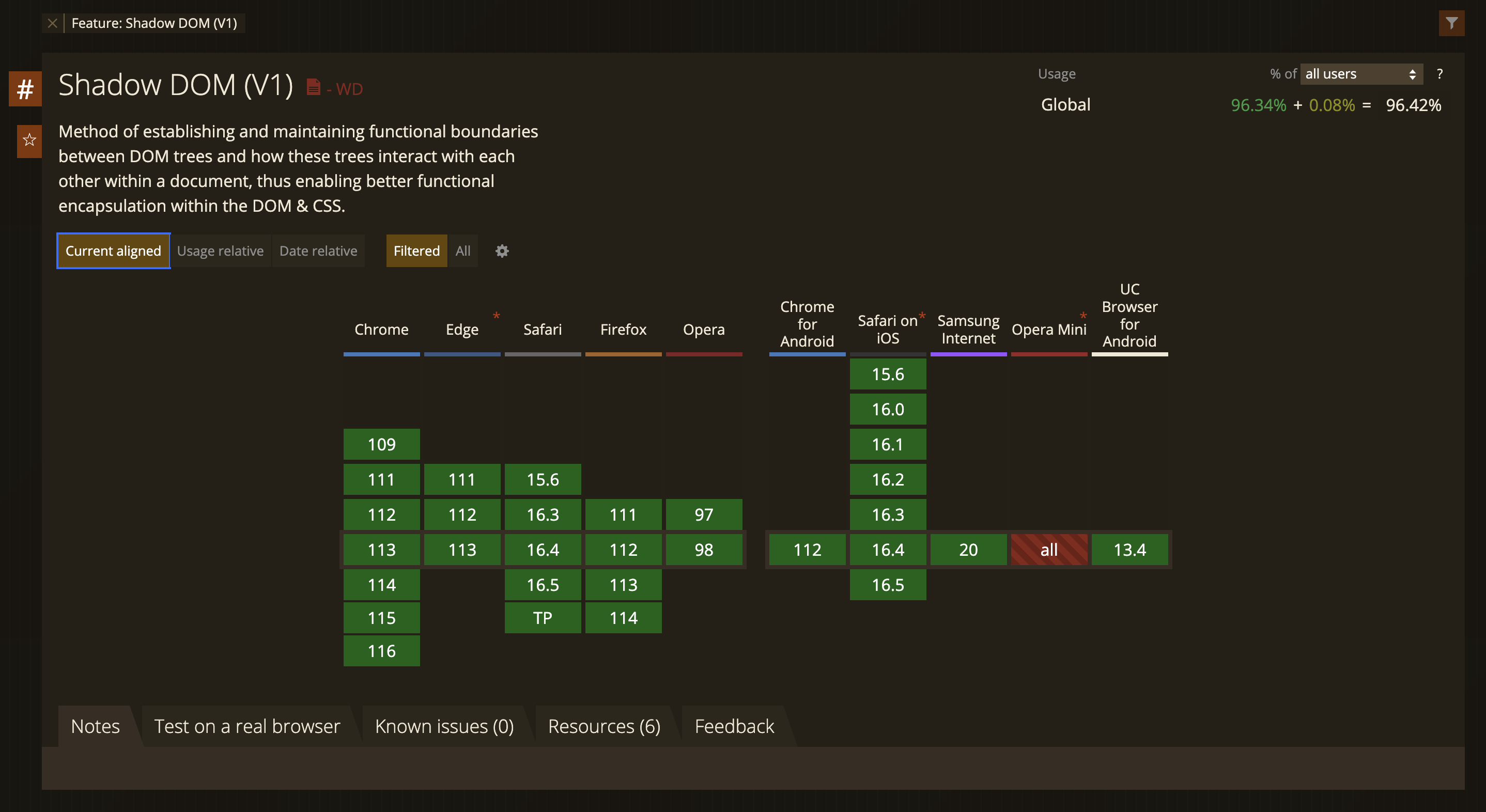Open the Test on a real browser tab
Viewport: 1486px width, 812px height.
[x=247, y=726]
